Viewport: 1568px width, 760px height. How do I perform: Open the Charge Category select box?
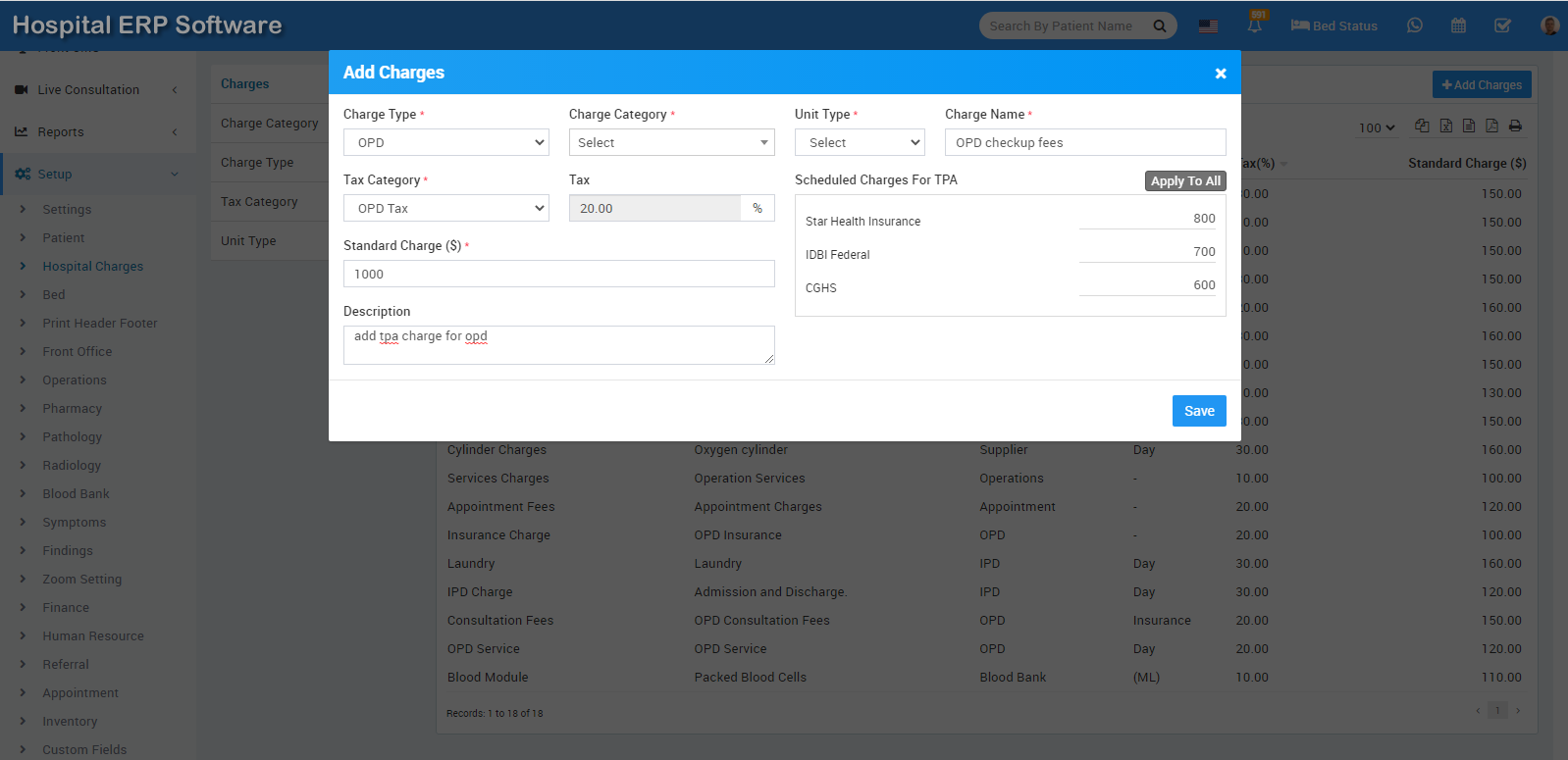click(671, 142)
